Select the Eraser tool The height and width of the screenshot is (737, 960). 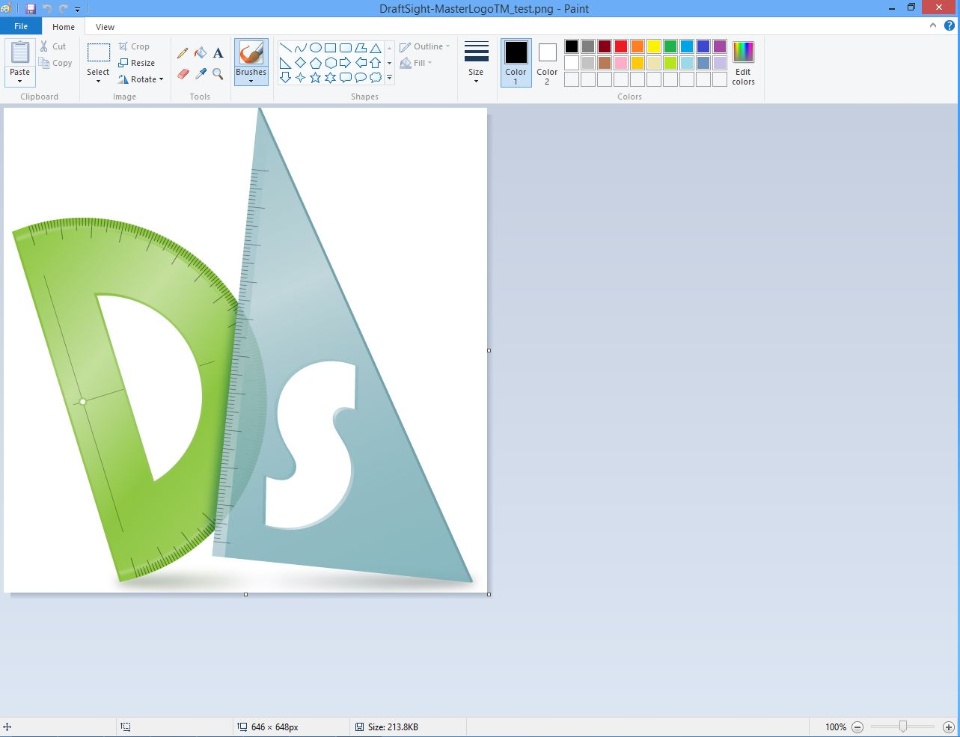coord(182,74)
